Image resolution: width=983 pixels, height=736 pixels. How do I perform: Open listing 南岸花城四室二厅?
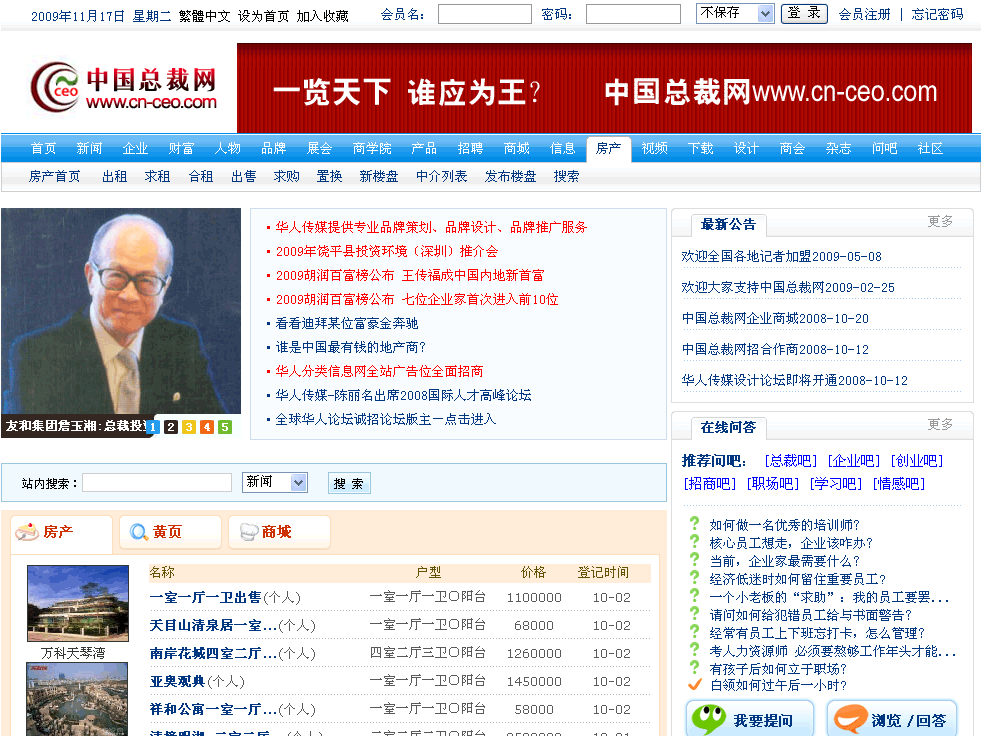213,653
